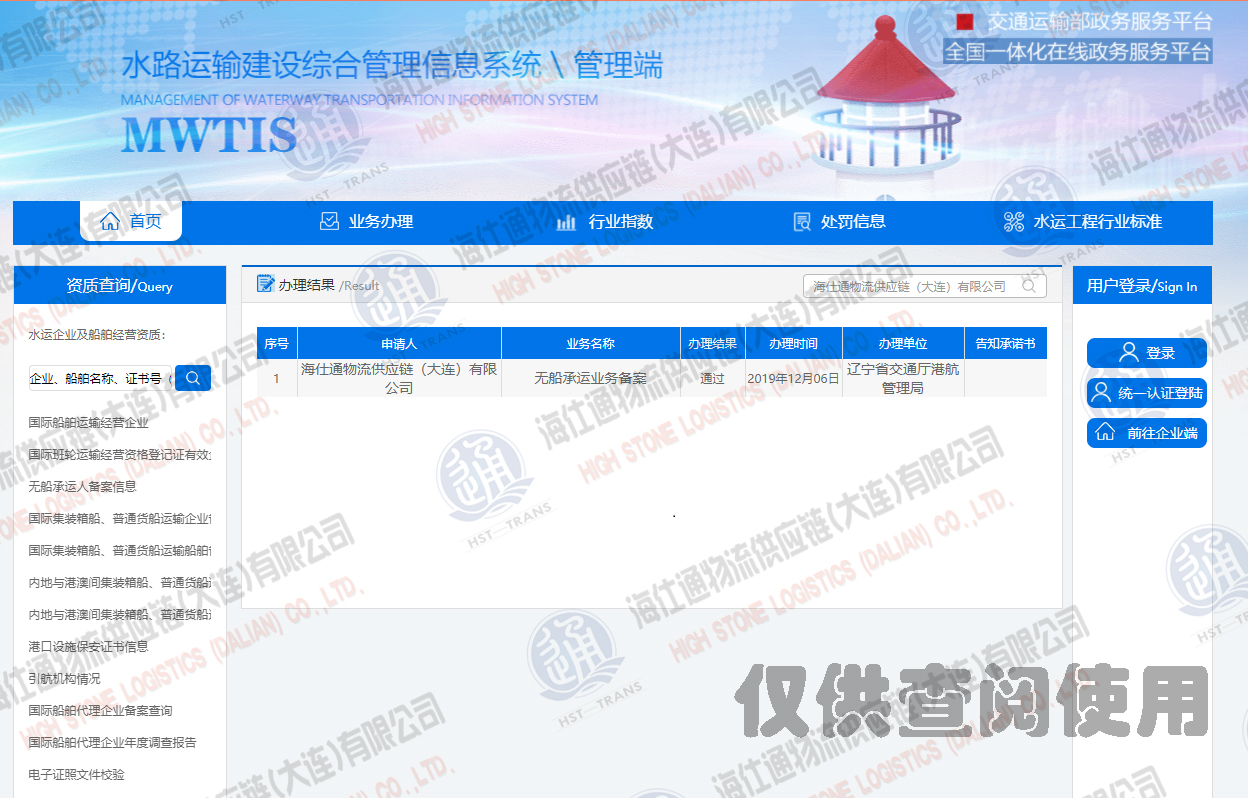Viewport: 1248px width, 798px height.
Task: Click the 办理结果 column header
Action: (x=712, y=343)
